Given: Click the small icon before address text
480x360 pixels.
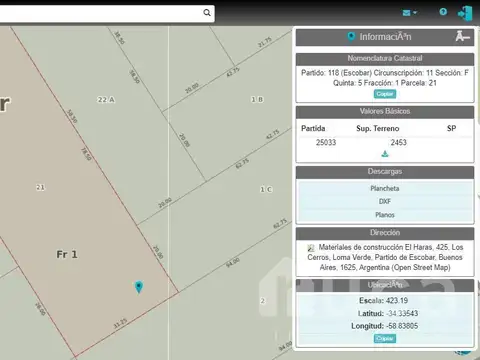Looking at the screenshot, I should pos(311,248).
